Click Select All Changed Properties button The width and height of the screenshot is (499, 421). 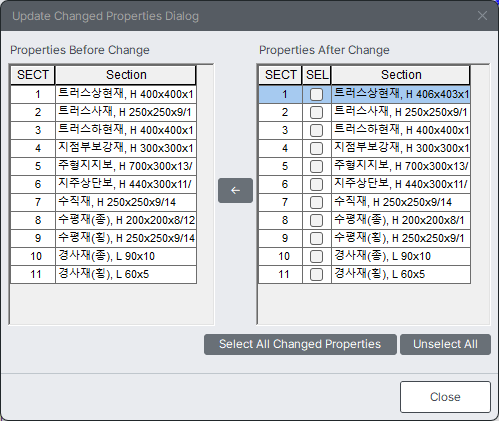[300, 344]
